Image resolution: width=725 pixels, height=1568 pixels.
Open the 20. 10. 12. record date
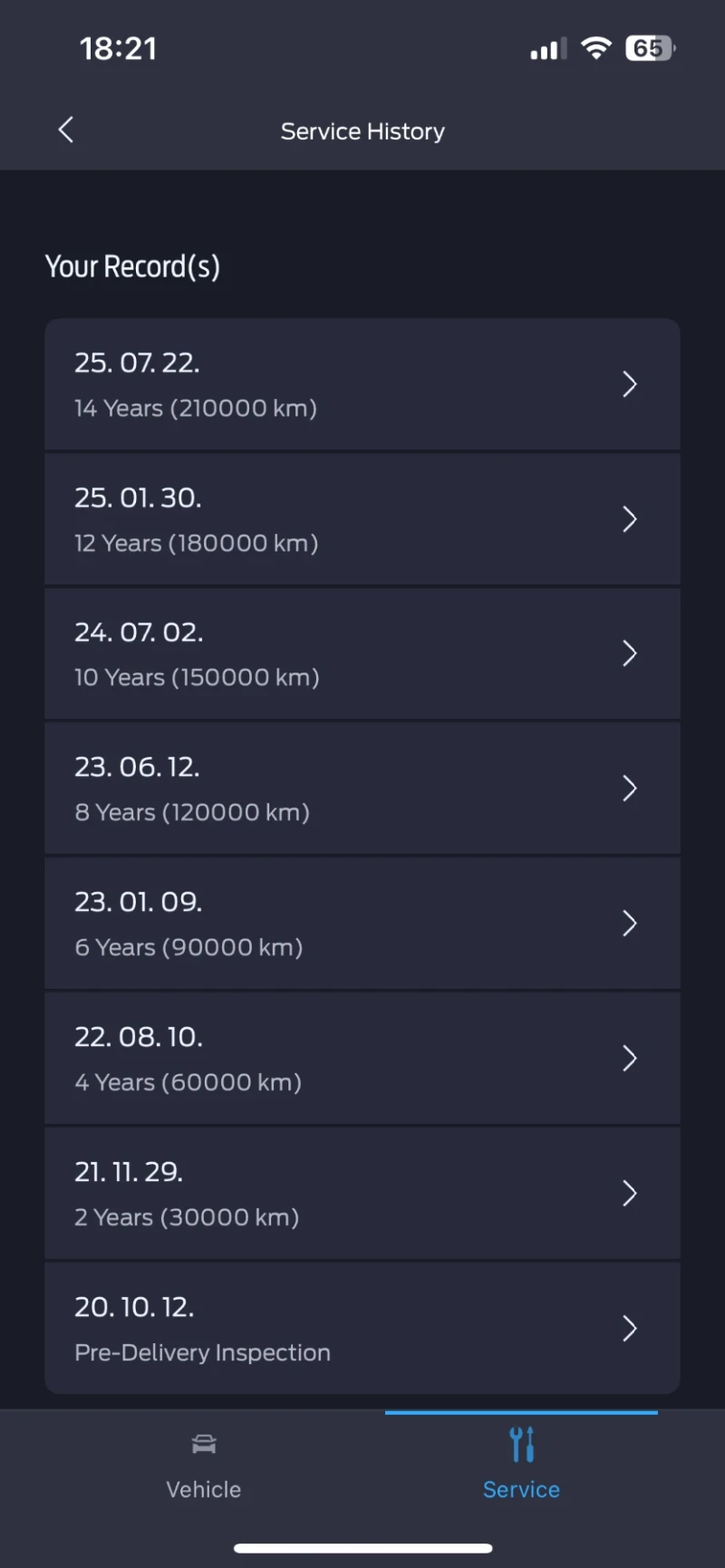134,1307
